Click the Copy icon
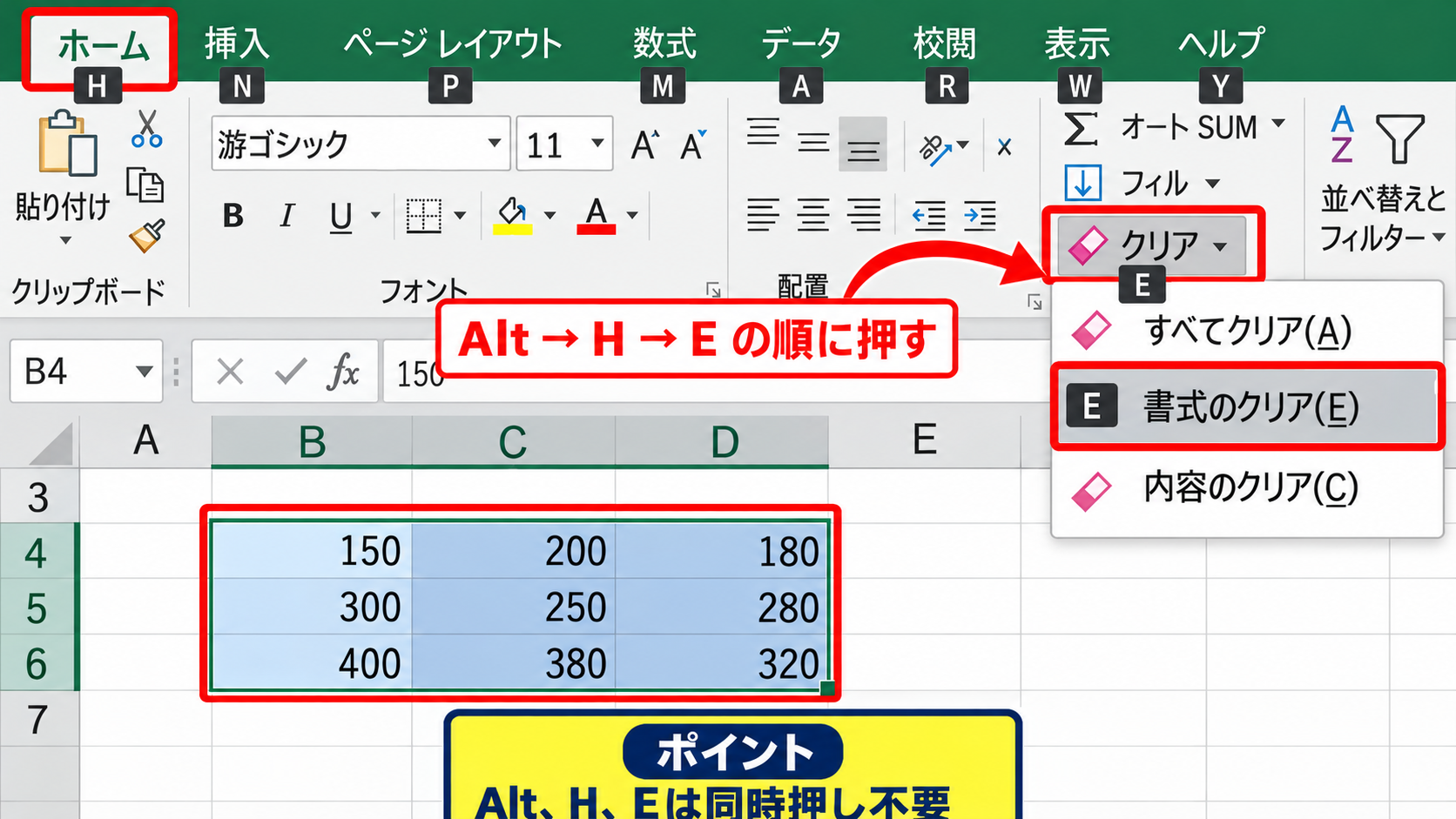The image size is (1456, 819). coord(145,185)
